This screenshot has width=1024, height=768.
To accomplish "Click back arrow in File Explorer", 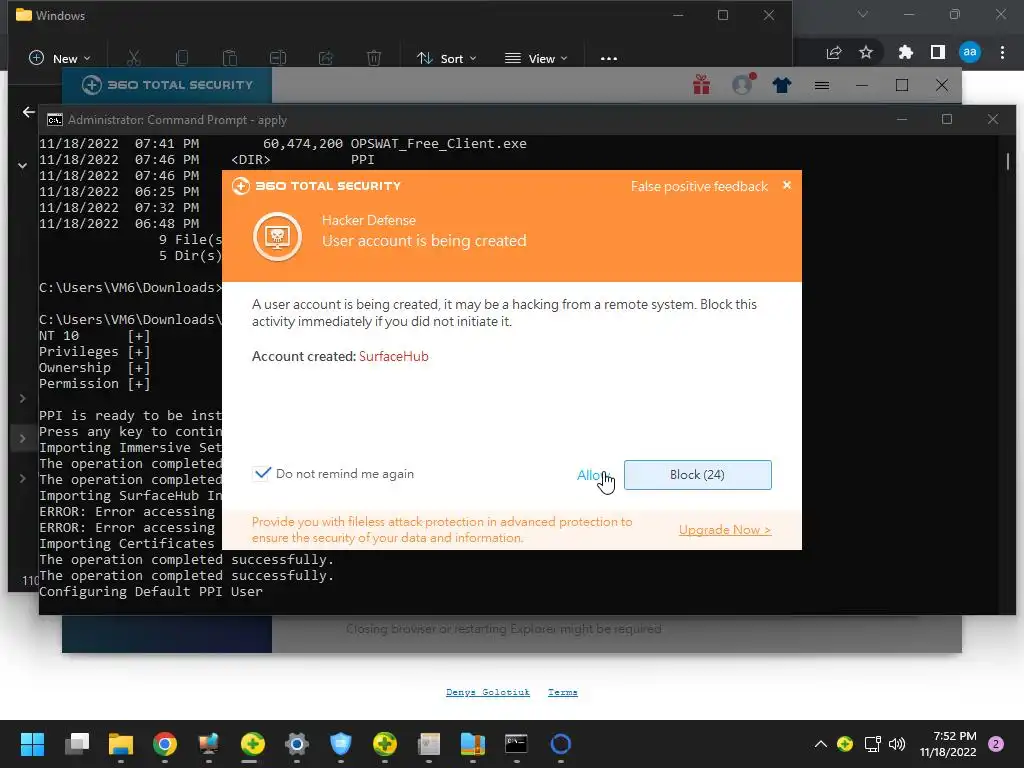I will pyautogui.click(x=29, y=112).
